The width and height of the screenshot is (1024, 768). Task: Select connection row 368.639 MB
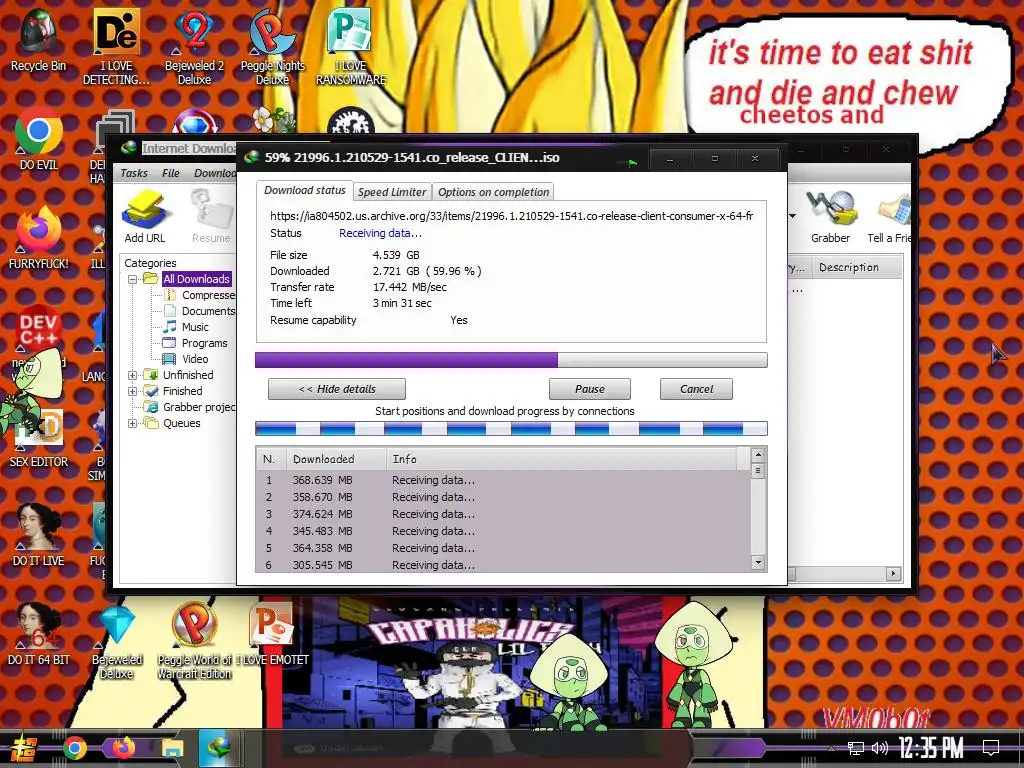(x=503, y=480)
